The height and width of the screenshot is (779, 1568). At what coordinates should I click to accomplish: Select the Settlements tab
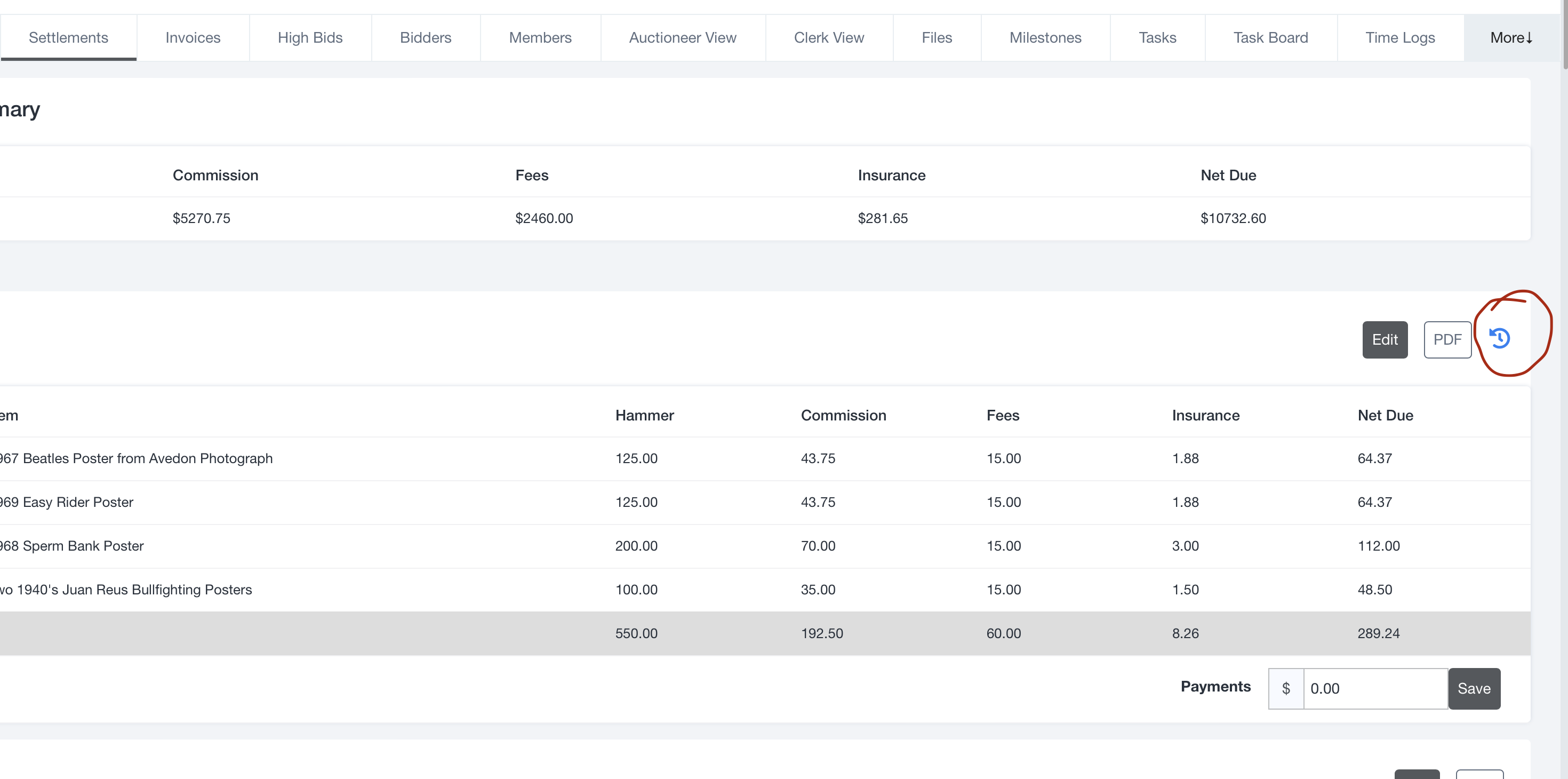(x=68, y=38)
